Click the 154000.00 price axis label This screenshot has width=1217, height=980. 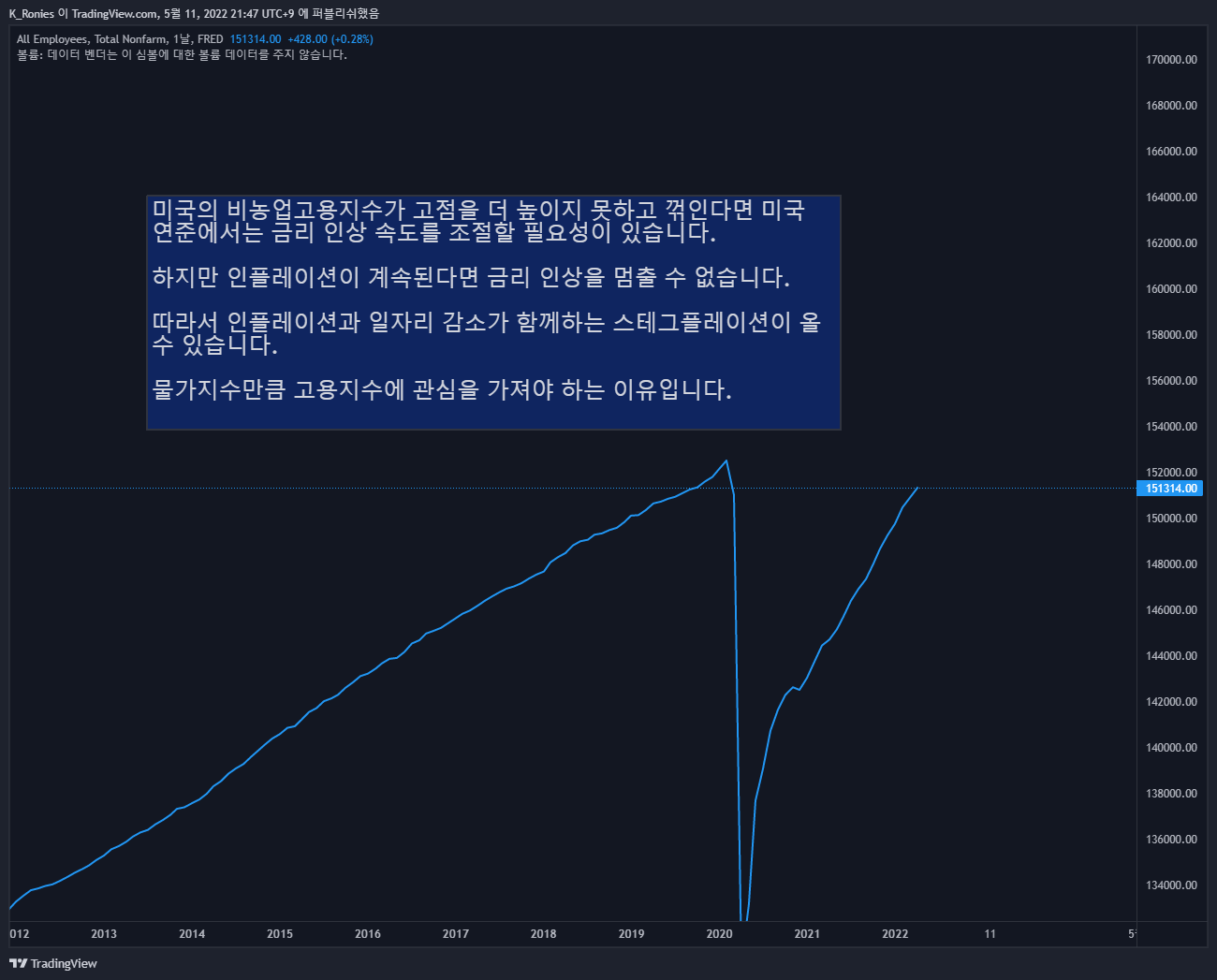point(1171,427)
